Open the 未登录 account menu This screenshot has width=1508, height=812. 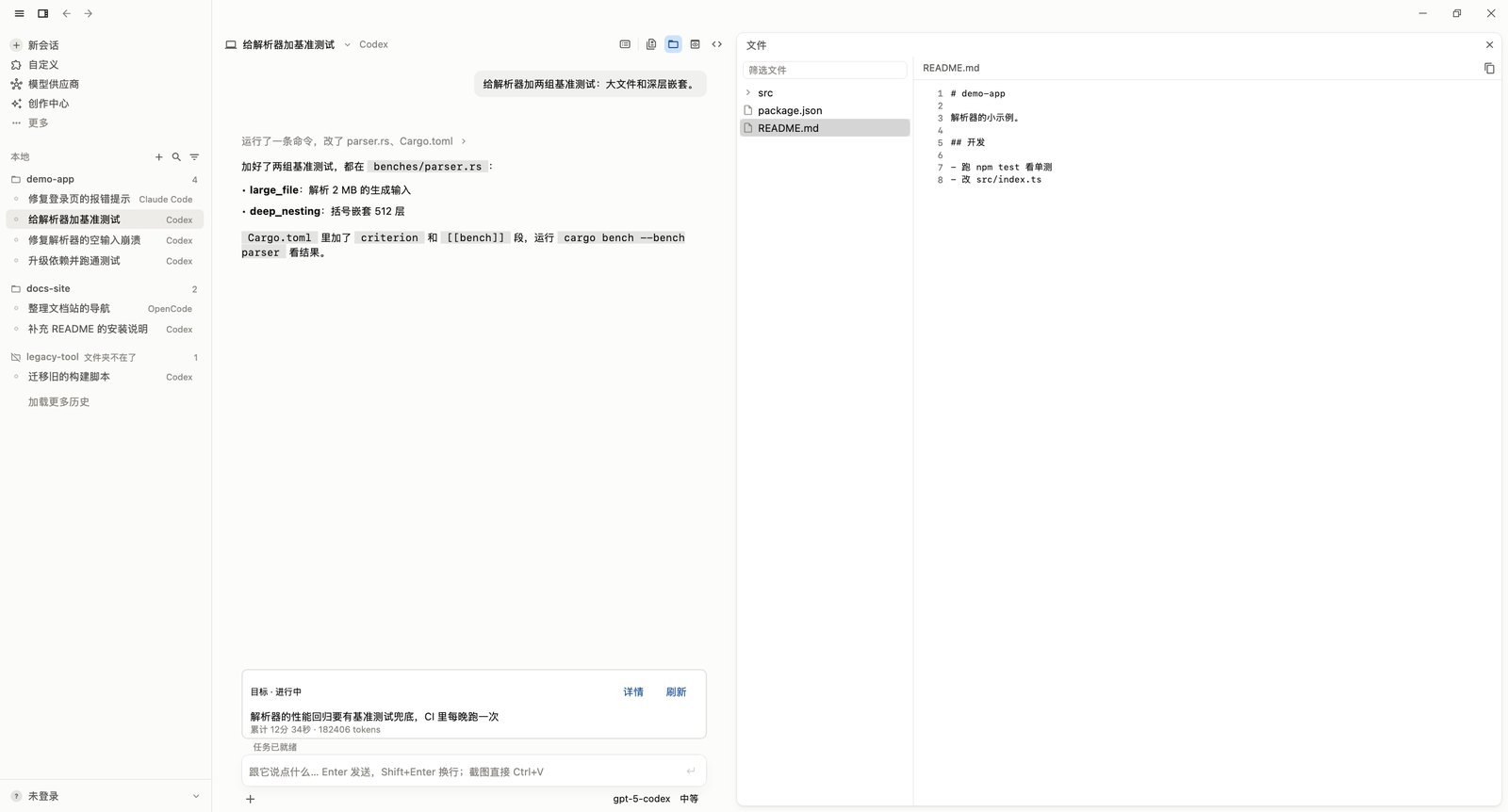[x=106, y=796]
